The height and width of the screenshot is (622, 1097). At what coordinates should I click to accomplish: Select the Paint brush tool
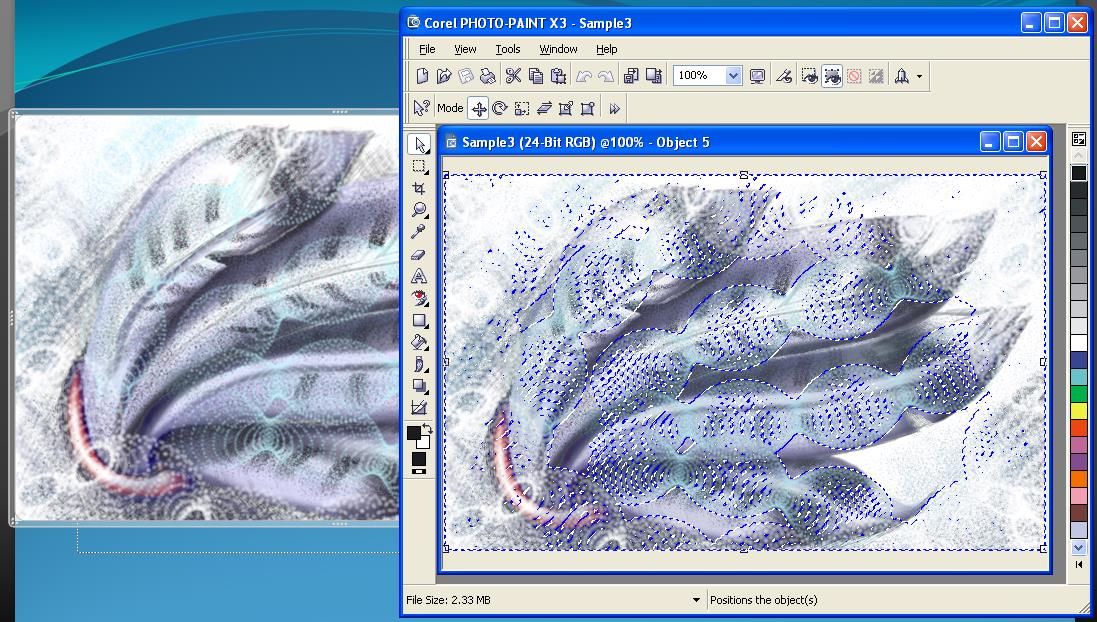click(x=419, y=364)
